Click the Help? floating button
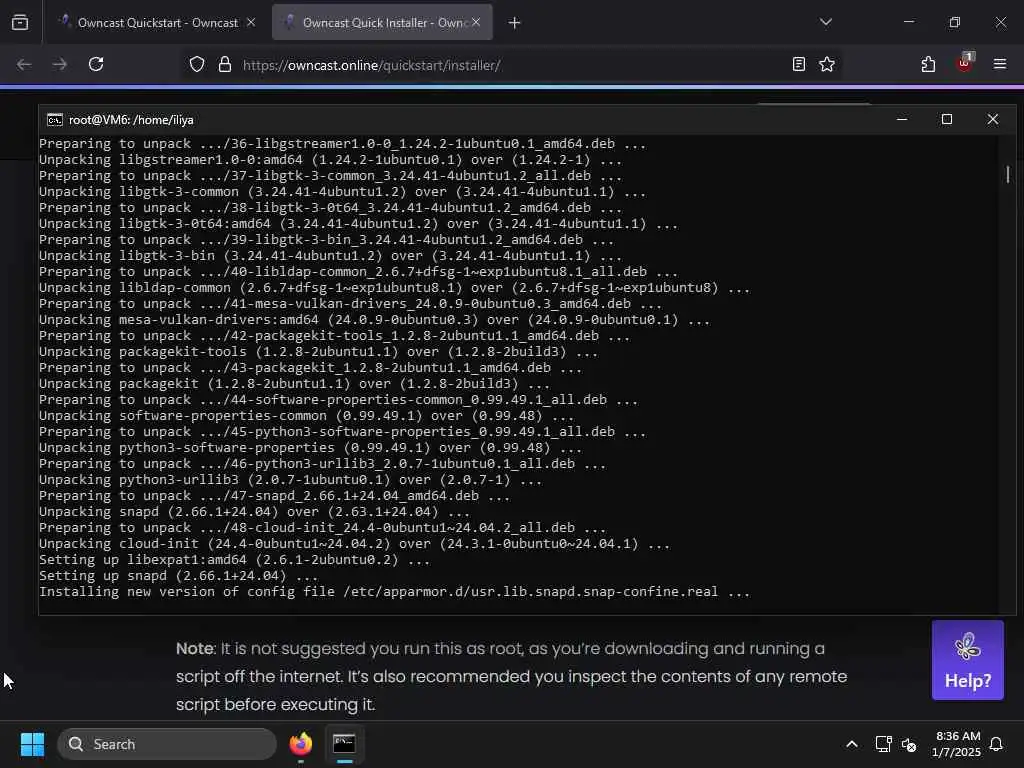1024x768 pixels. (968, 660)
